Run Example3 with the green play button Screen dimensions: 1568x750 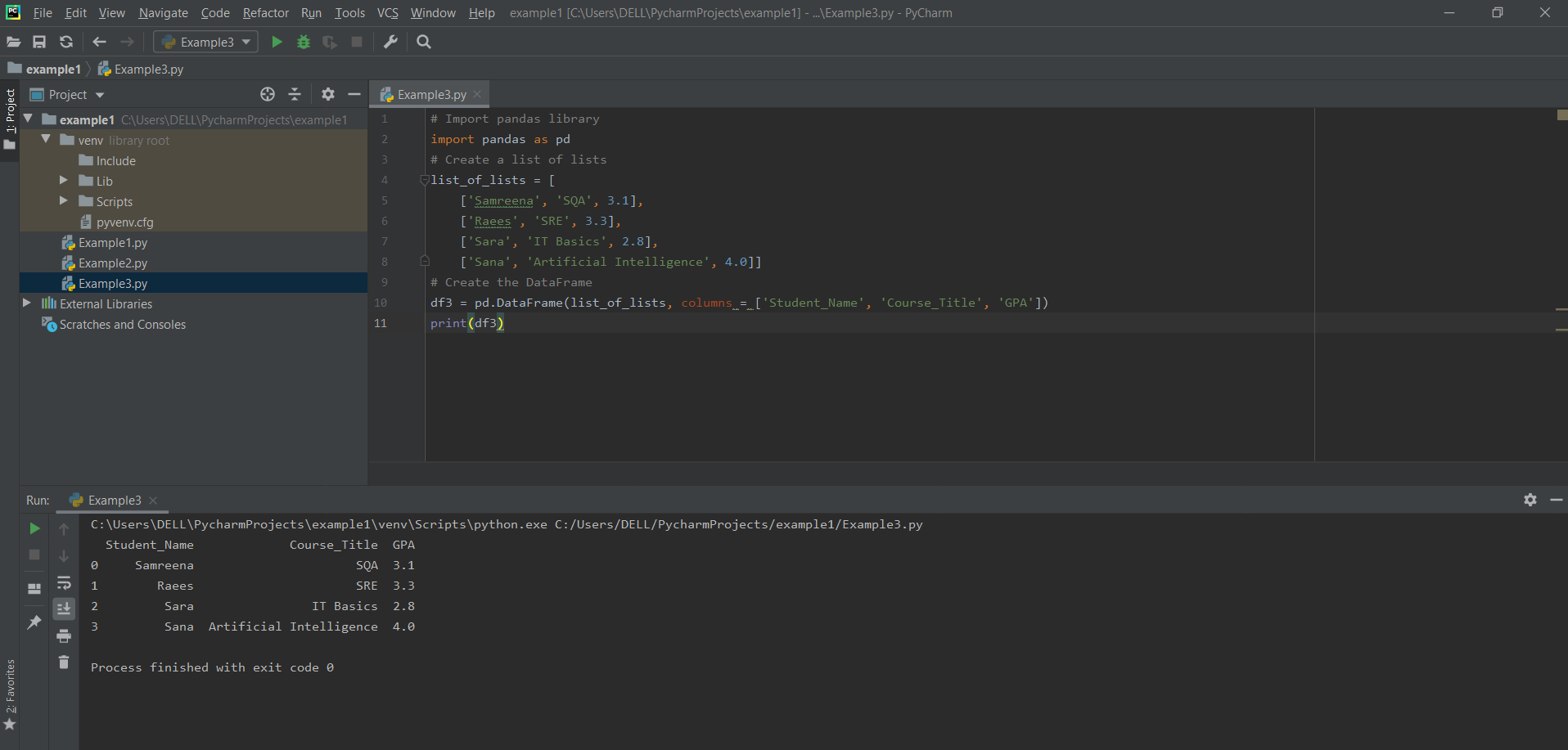pos(277,42)
